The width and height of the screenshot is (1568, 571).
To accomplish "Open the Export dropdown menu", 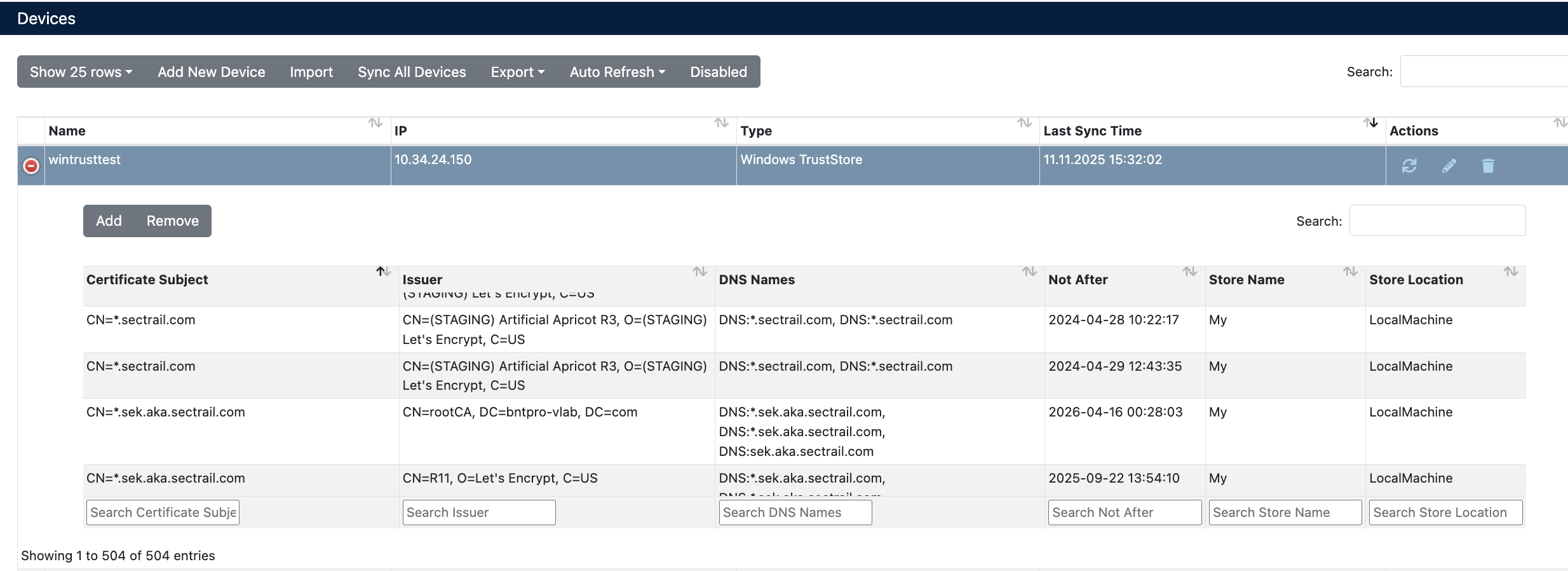I will click(x=517, y=72).
